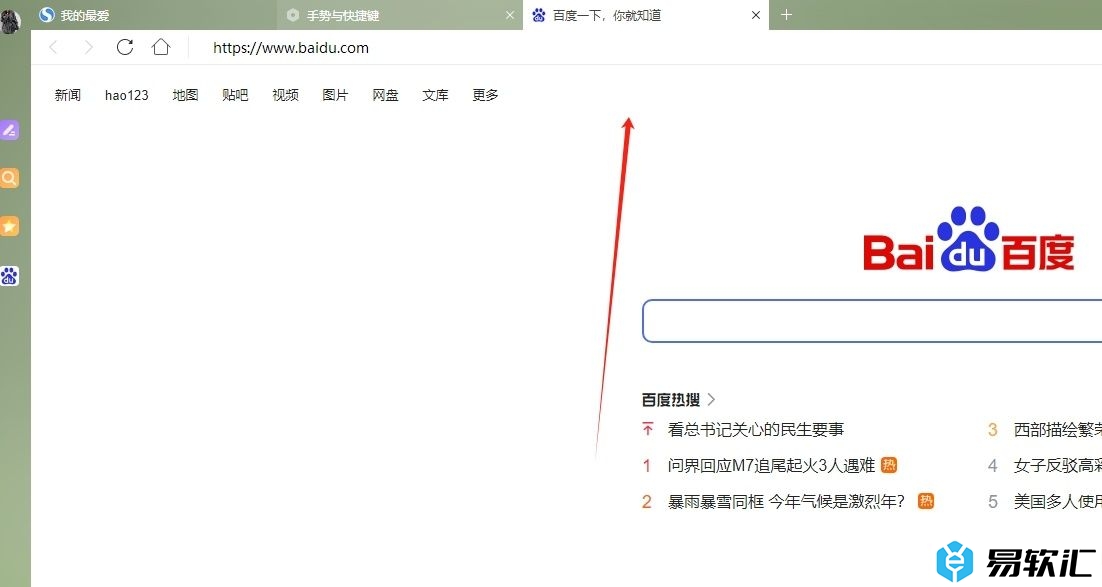Viewport: 1102px width, 587px height.
Task: Open the hao123 link
Action: [127, 95]
